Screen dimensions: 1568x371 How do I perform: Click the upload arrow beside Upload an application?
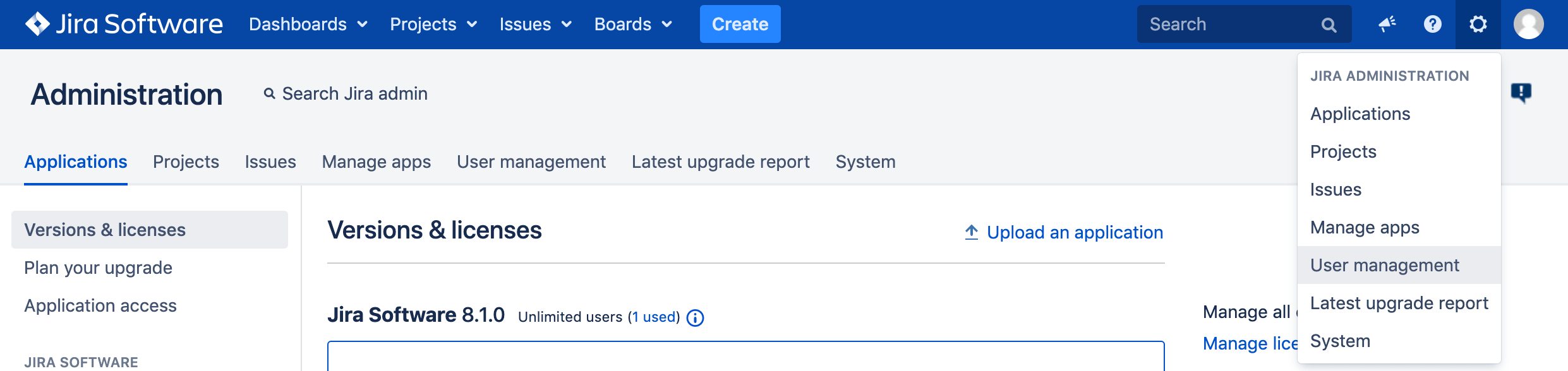pos(970,232)
